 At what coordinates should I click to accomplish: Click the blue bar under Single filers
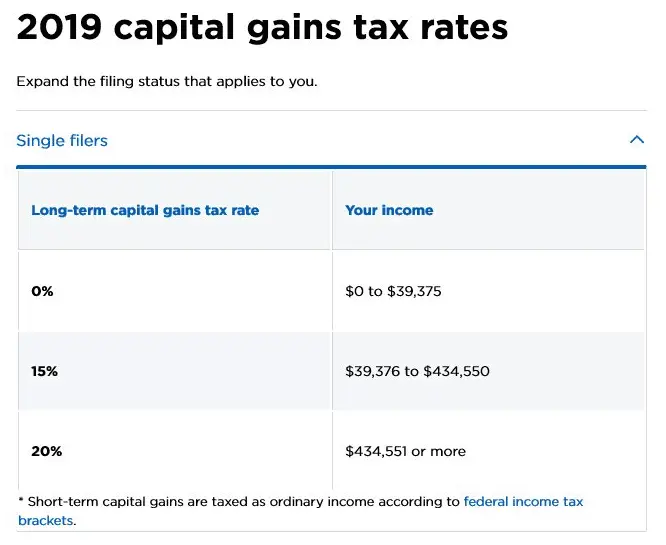pyautogui.click(x=331, y=167)
